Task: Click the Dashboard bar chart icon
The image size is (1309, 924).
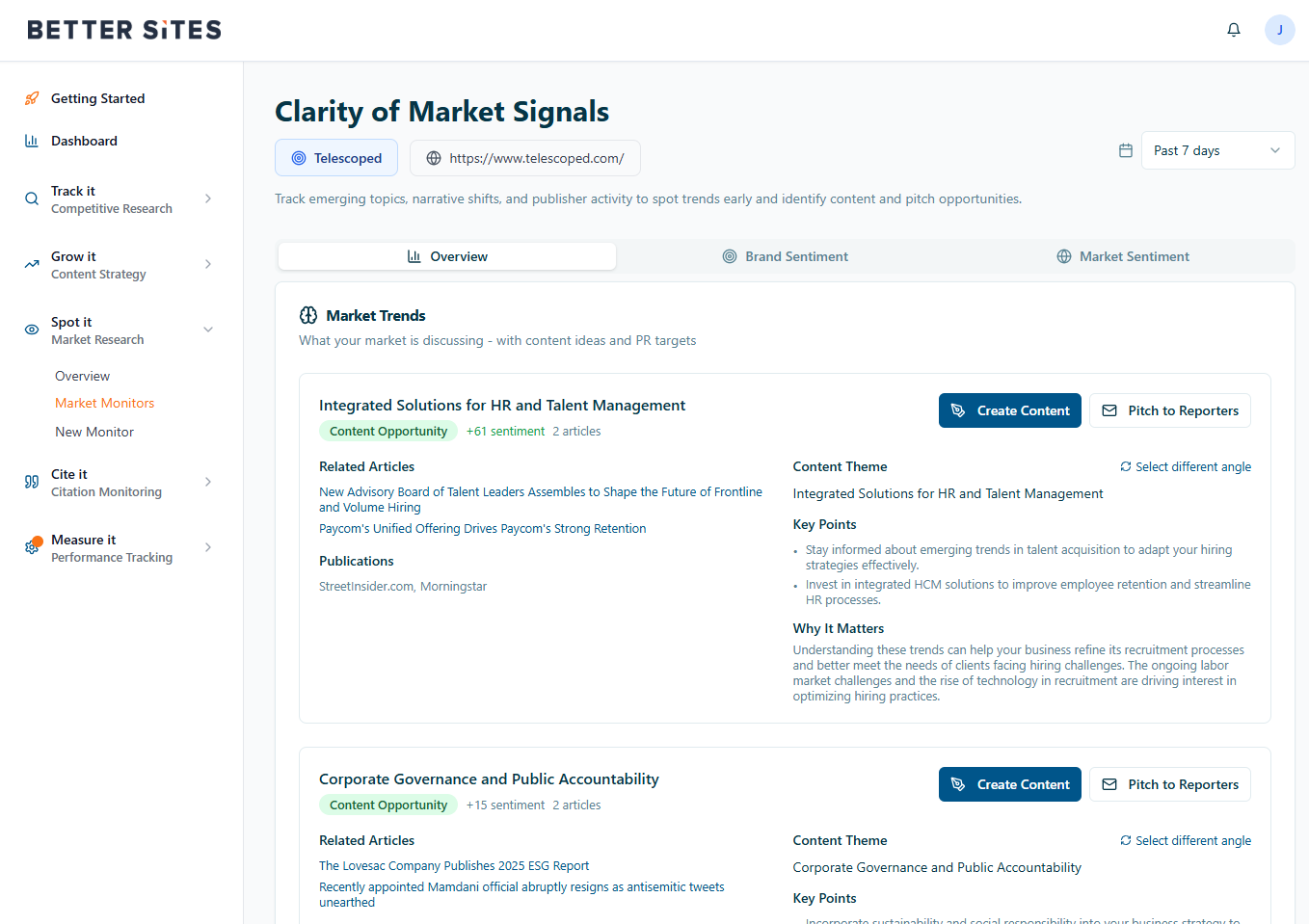Action: [x=32, y=141]
